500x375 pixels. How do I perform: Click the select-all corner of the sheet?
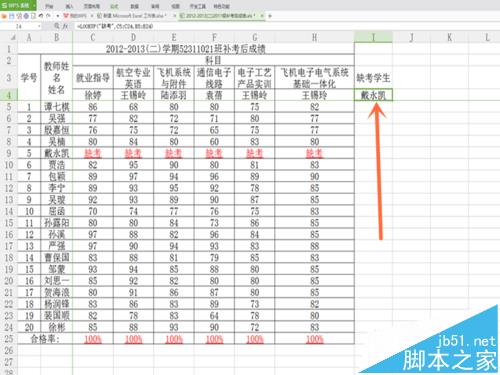click(x=9, y=37)
